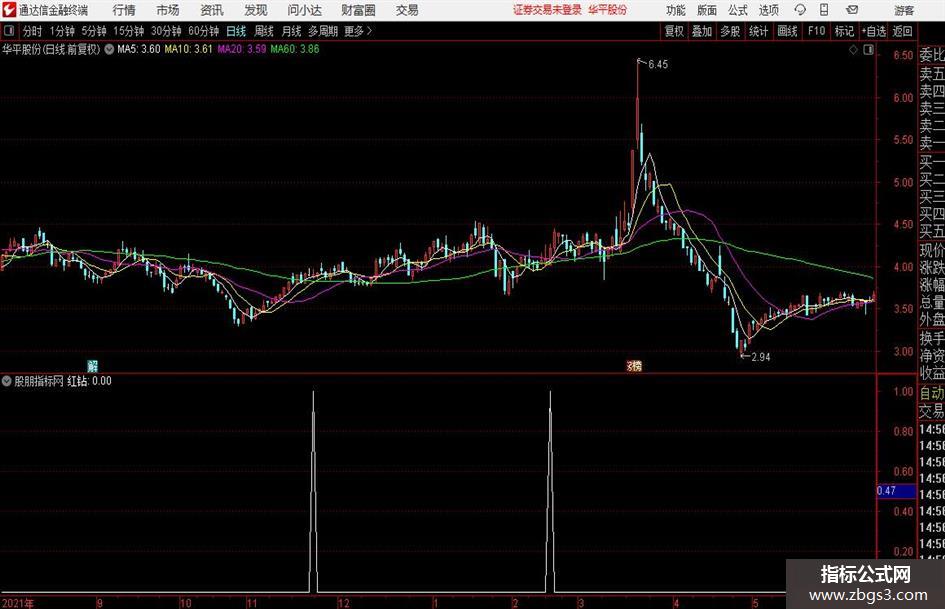The height and width of the screenshot is (609, 945).
Task: Click the 12 month timeline marker
Action: point(343,603)
